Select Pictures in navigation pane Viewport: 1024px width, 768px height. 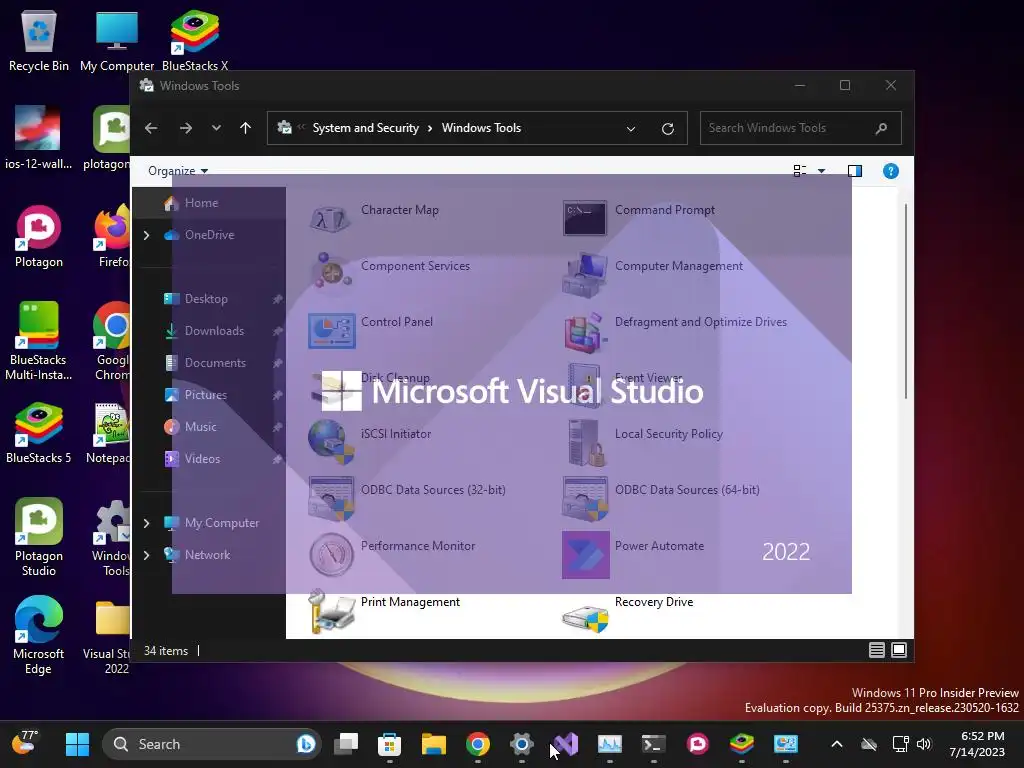pos(209,395)
